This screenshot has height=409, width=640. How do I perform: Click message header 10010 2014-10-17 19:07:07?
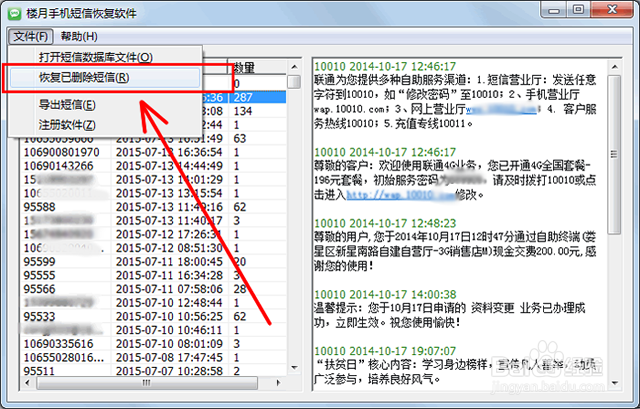(385, 351)
